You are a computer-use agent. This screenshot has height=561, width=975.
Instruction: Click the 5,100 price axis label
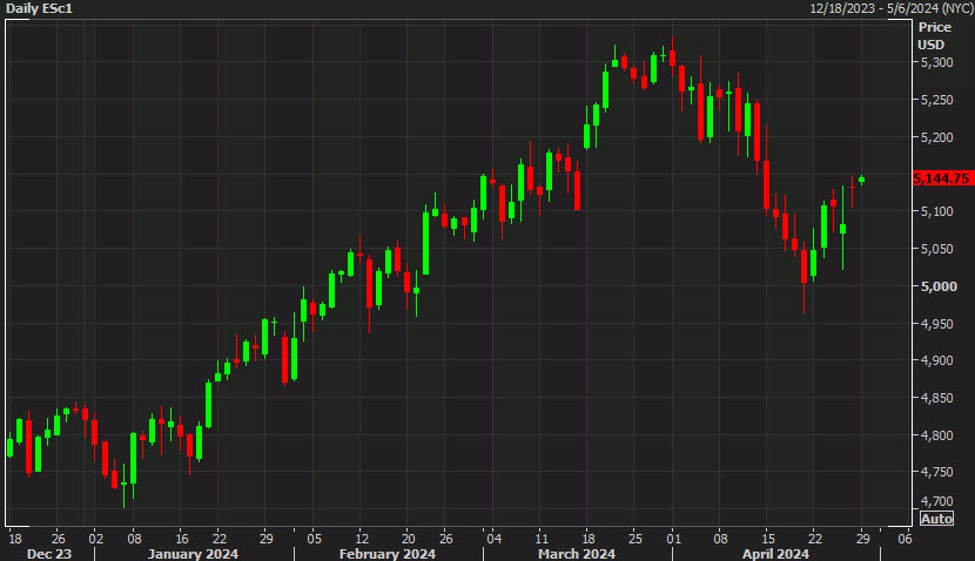pos(936,212)
